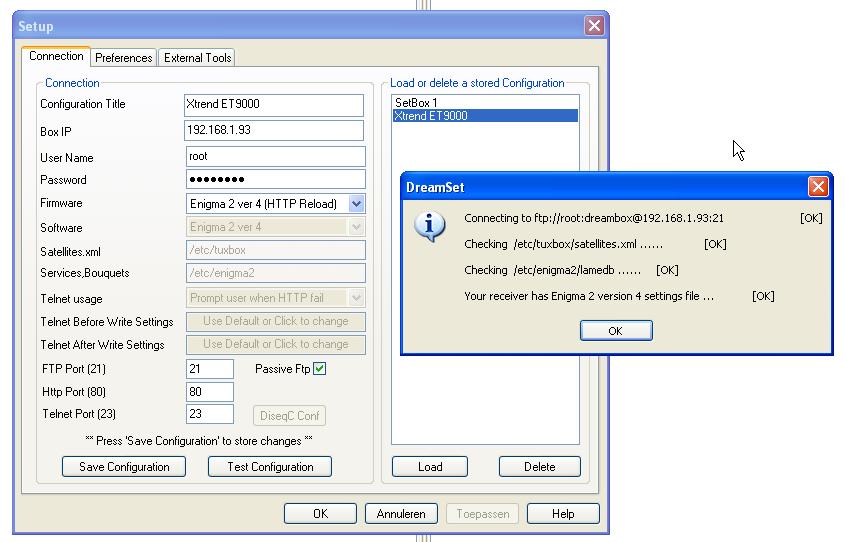Image resolution: width=846 pixels, height=542 pixels.
Task: Expand the Firmware dropdown
Action: pyautogui.click(x=356, y=204)
